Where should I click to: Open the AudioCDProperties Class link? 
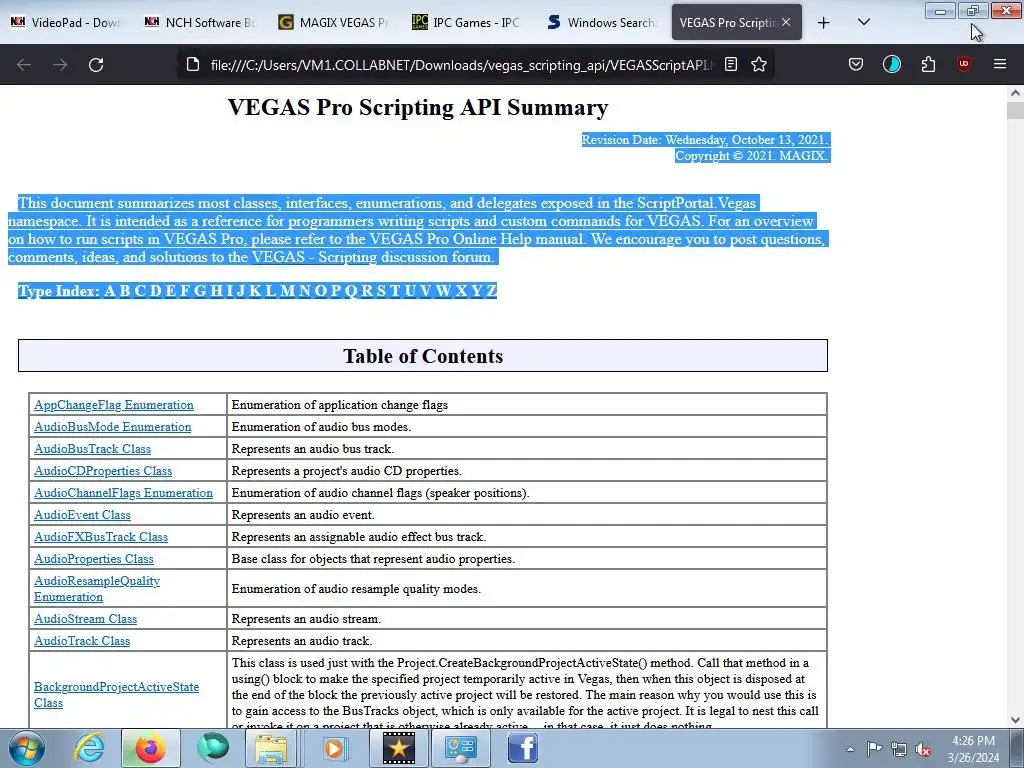click(x=103, y=471)
